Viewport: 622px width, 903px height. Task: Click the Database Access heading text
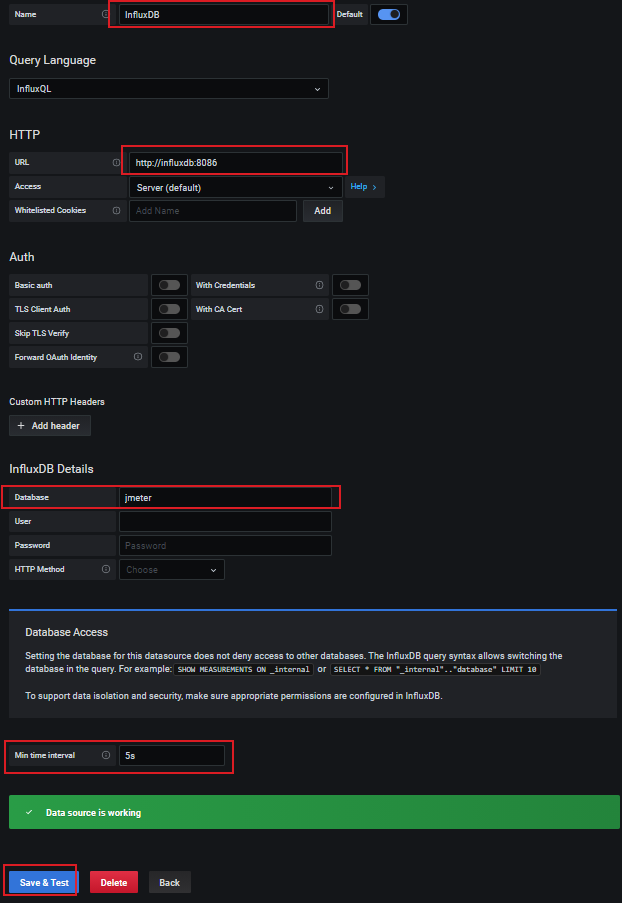tap(66, 632)
